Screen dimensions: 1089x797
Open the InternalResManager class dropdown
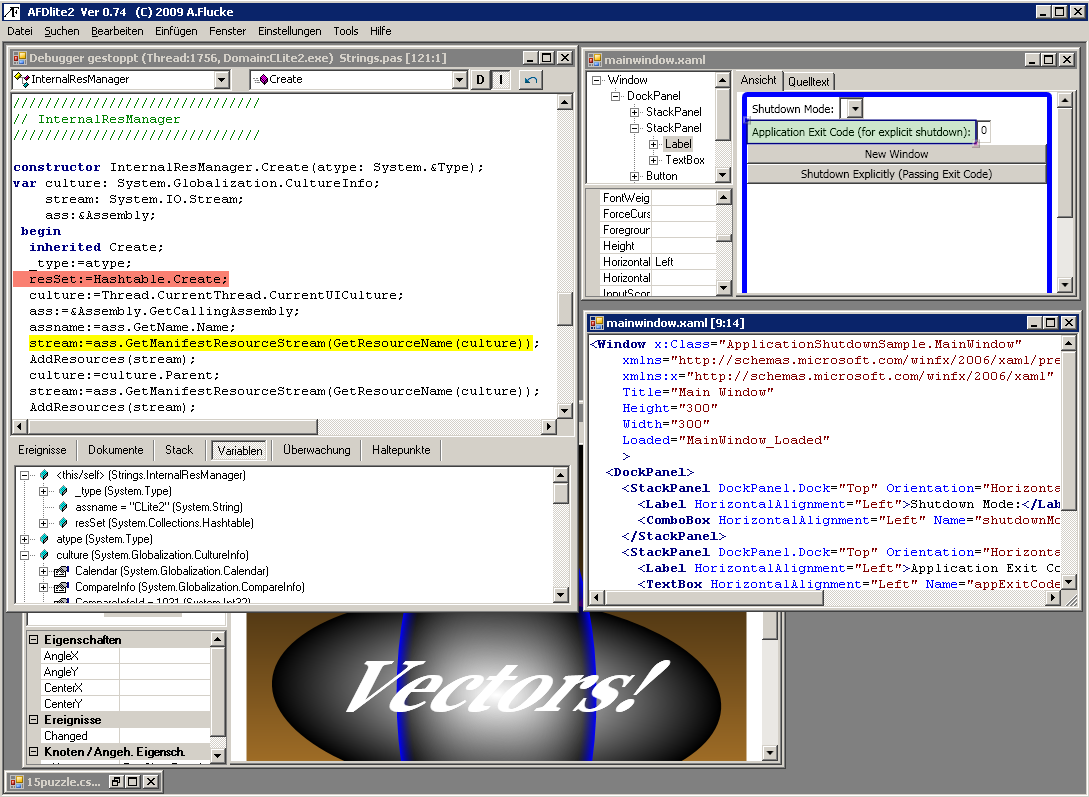click(222, 80)
